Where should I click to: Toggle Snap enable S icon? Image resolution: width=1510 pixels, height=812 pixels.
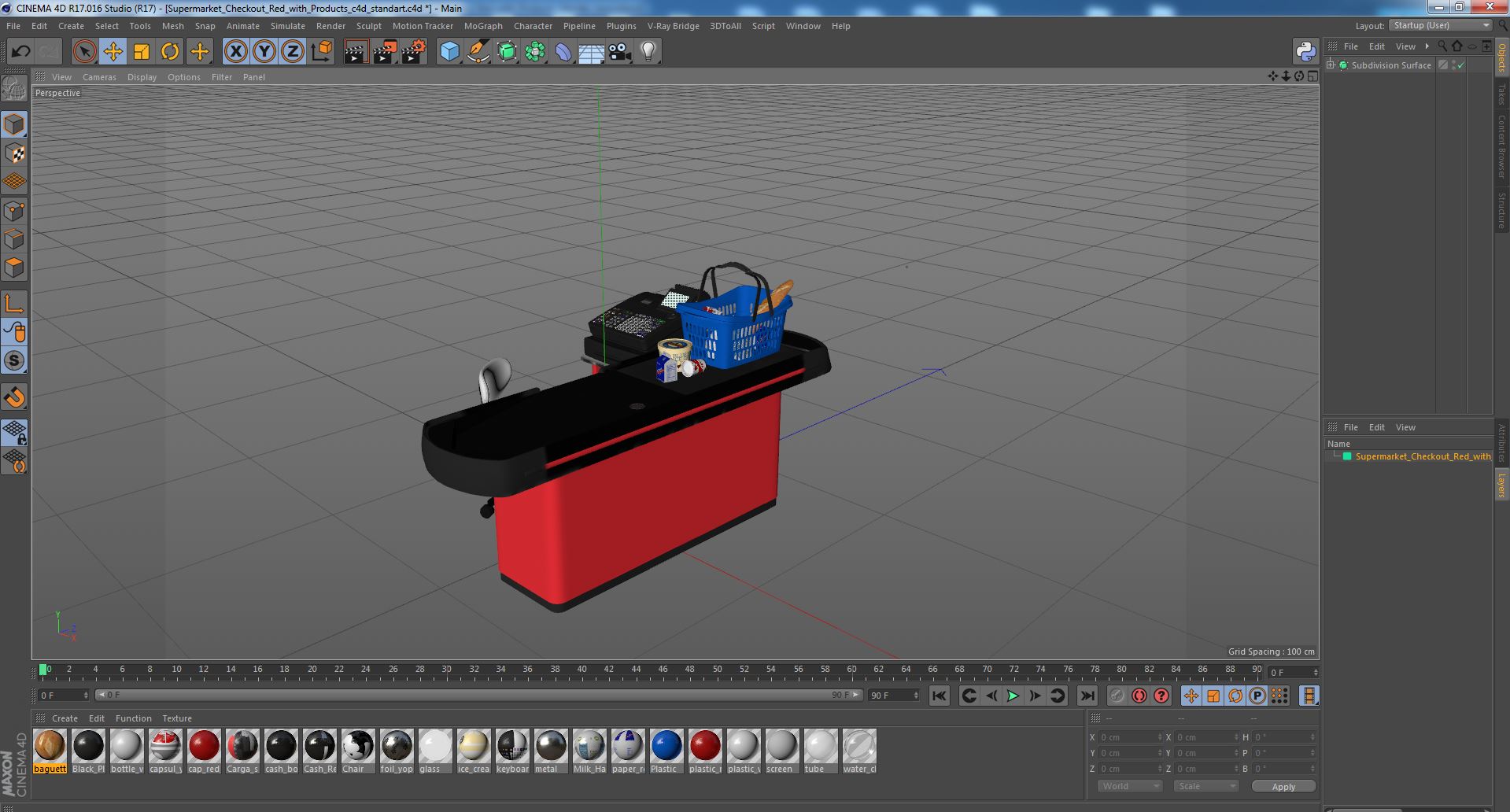[14, 360]
